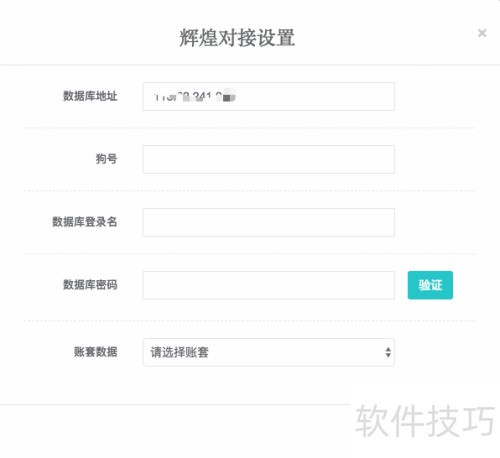The image size is (500, 458).
Task: Click the 验证 button
Action: (x=430, y=285)
